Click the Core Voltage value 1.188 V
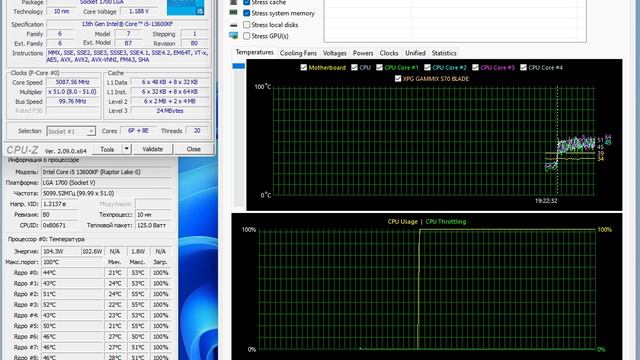This screenshot has height=360, width=640. click(x=139, y=11)
